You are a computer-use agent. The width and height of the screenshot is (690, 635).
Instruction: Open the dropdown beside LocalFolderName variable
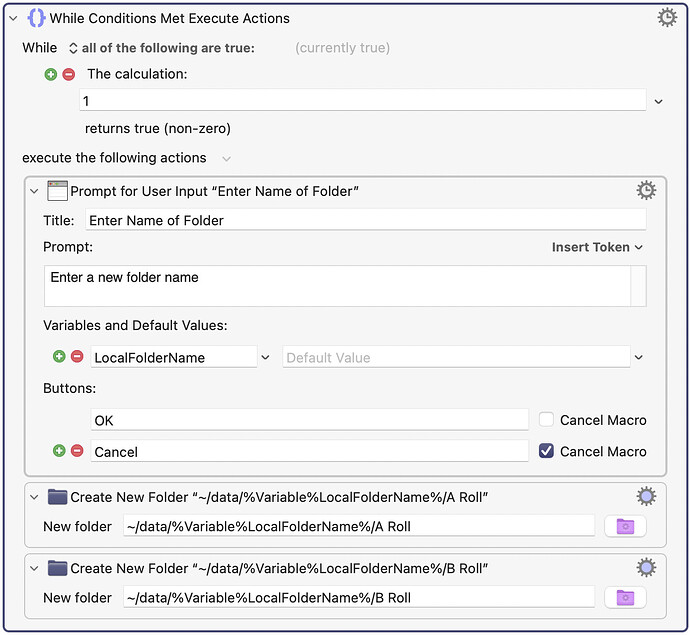265,357
